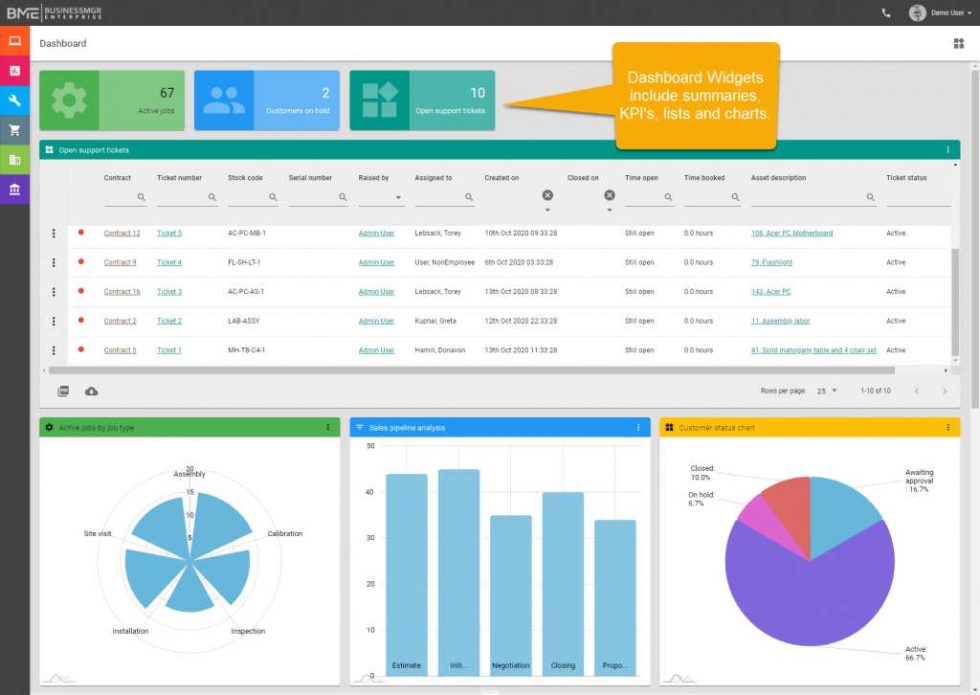Open row menu for Contract 12
The width and height of the screenshot is (980, 695).
click(54, 233)
